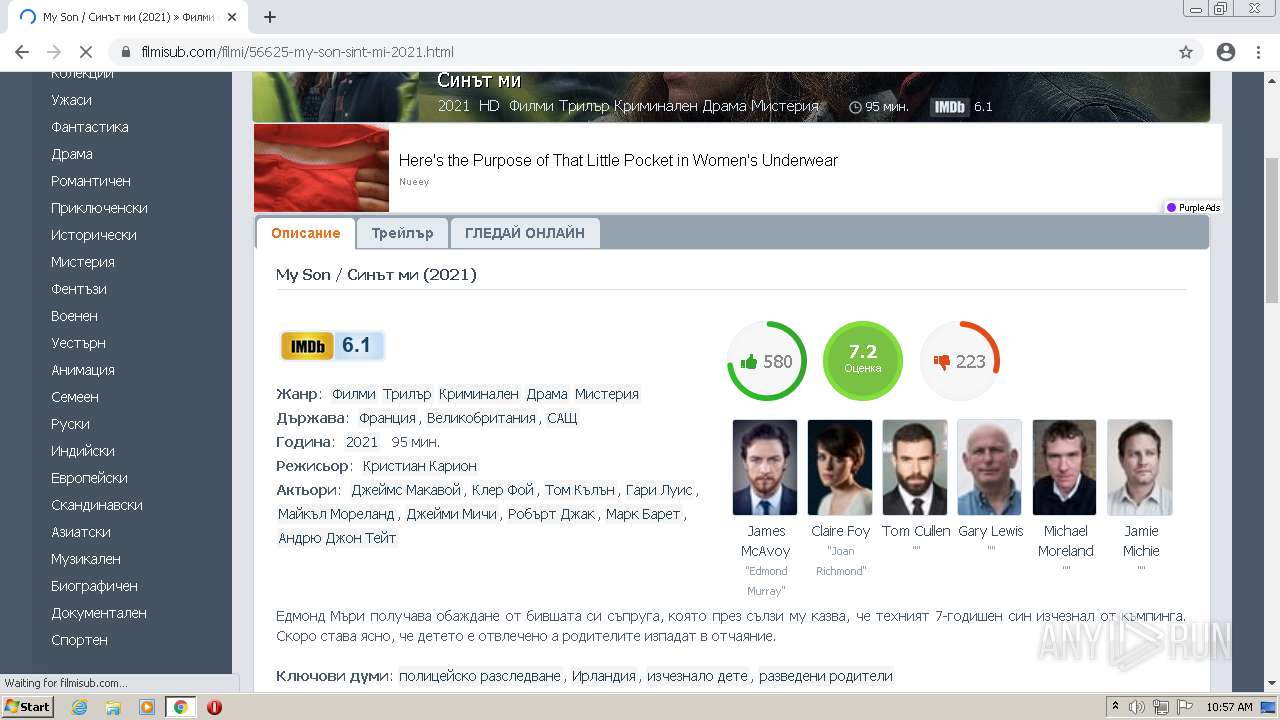Open actor Джеймс Макавой link
This screenshot has height=720, width=1280.
tap(406, 490)
